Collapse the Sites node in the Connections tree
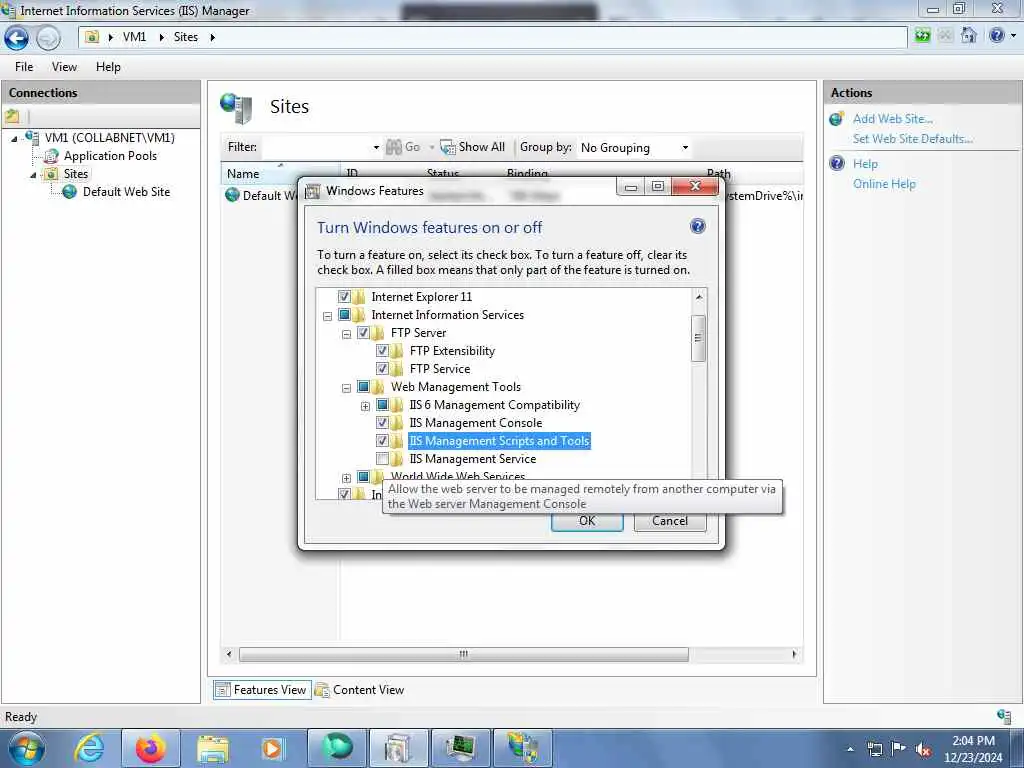Image resolution: width=1024 pixels, height=768 pixels. coord(33,175)
